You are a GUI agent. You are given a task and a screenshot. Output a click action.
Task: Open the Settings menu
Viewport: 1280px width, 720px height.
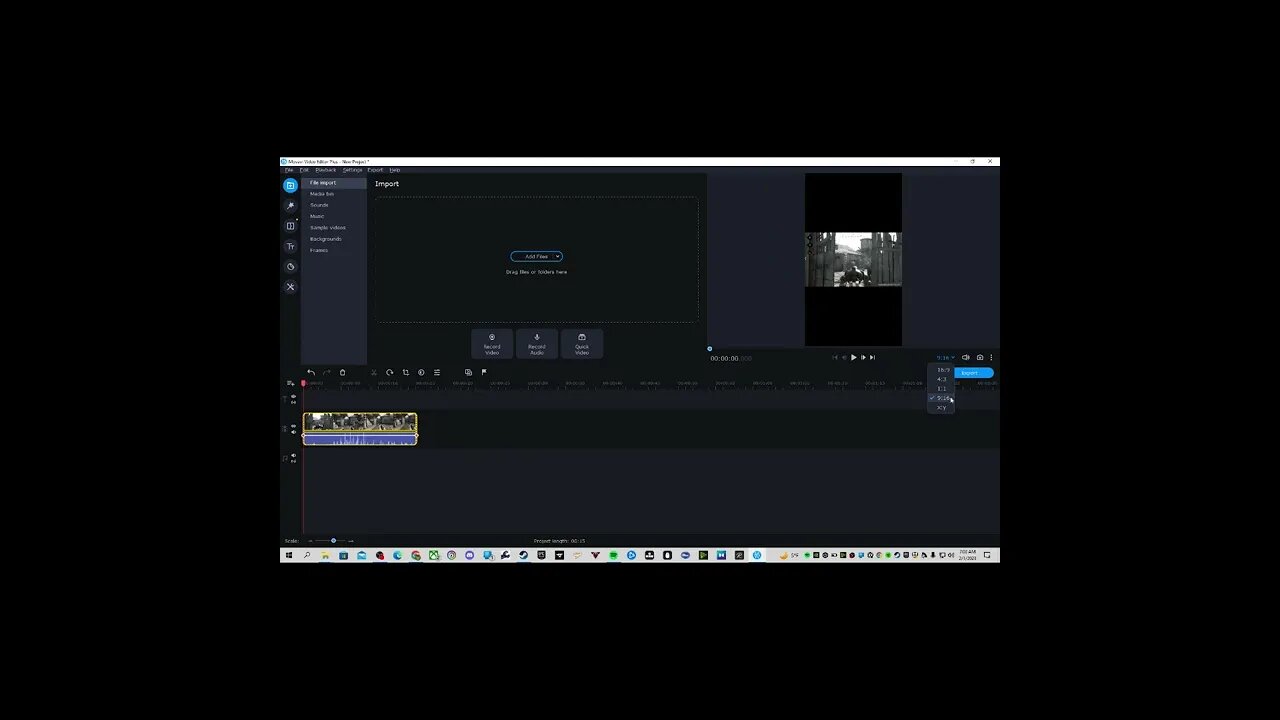point(353,170)
